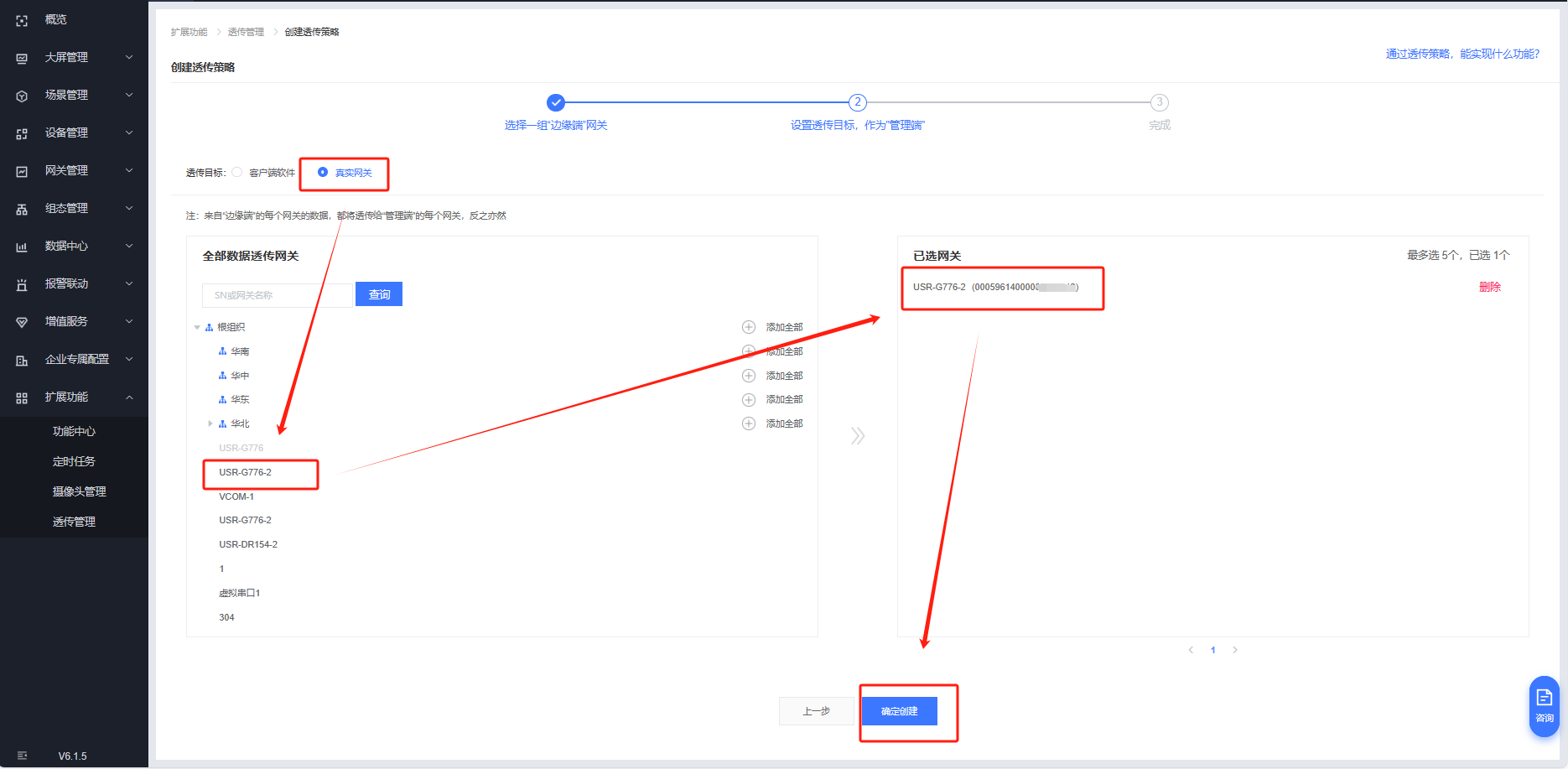This screenshot has height=769, width=1568.
Task: Open 透传管理 in the sidebar submenu
Action: tap(74, 522)
